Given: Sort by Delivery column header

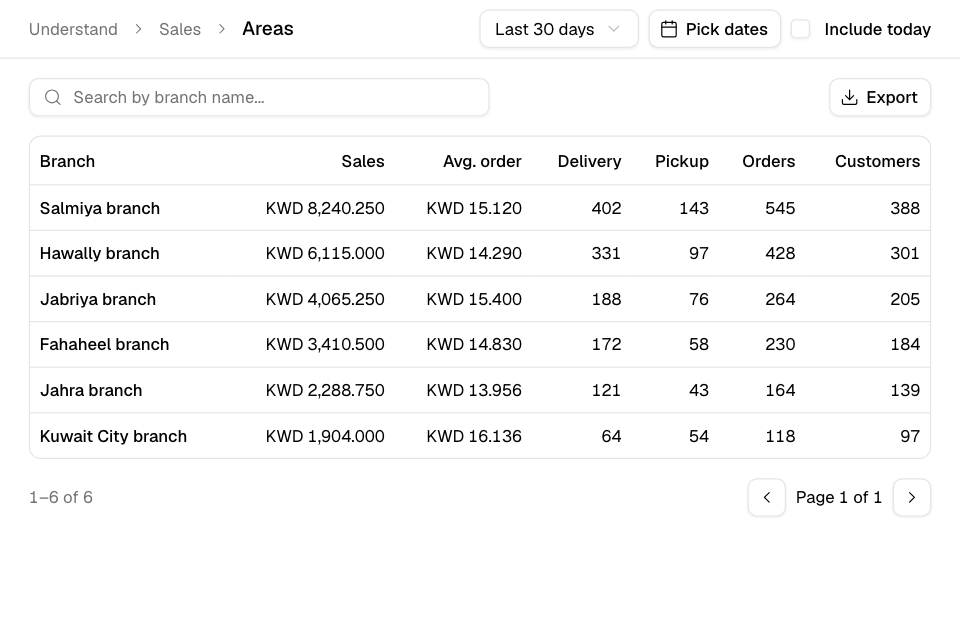Looking at the screenshot, I should click(x=590, y=161).
